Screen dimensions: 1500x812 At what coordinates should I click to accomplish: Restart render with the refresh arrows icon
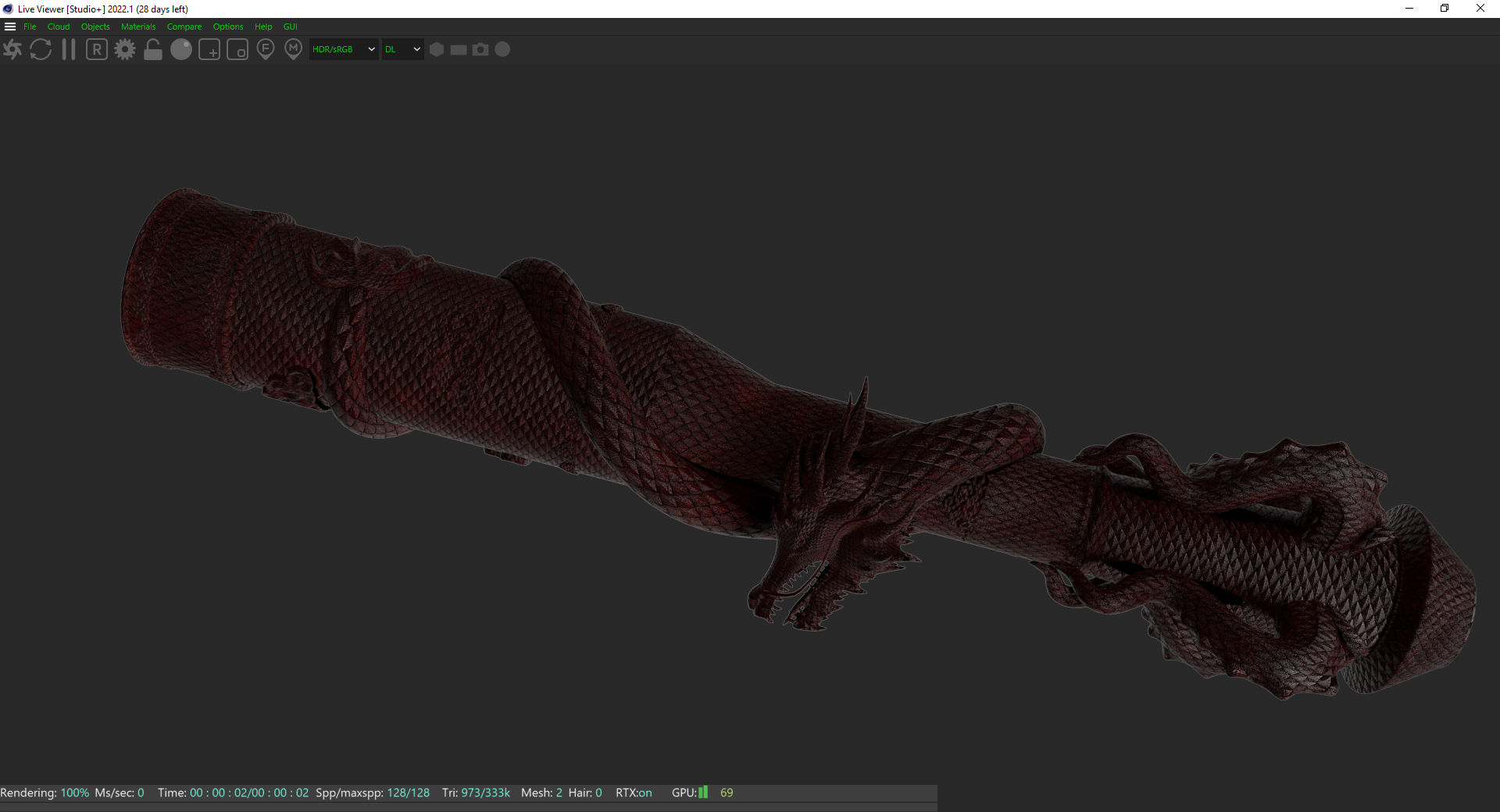[41, 50]
